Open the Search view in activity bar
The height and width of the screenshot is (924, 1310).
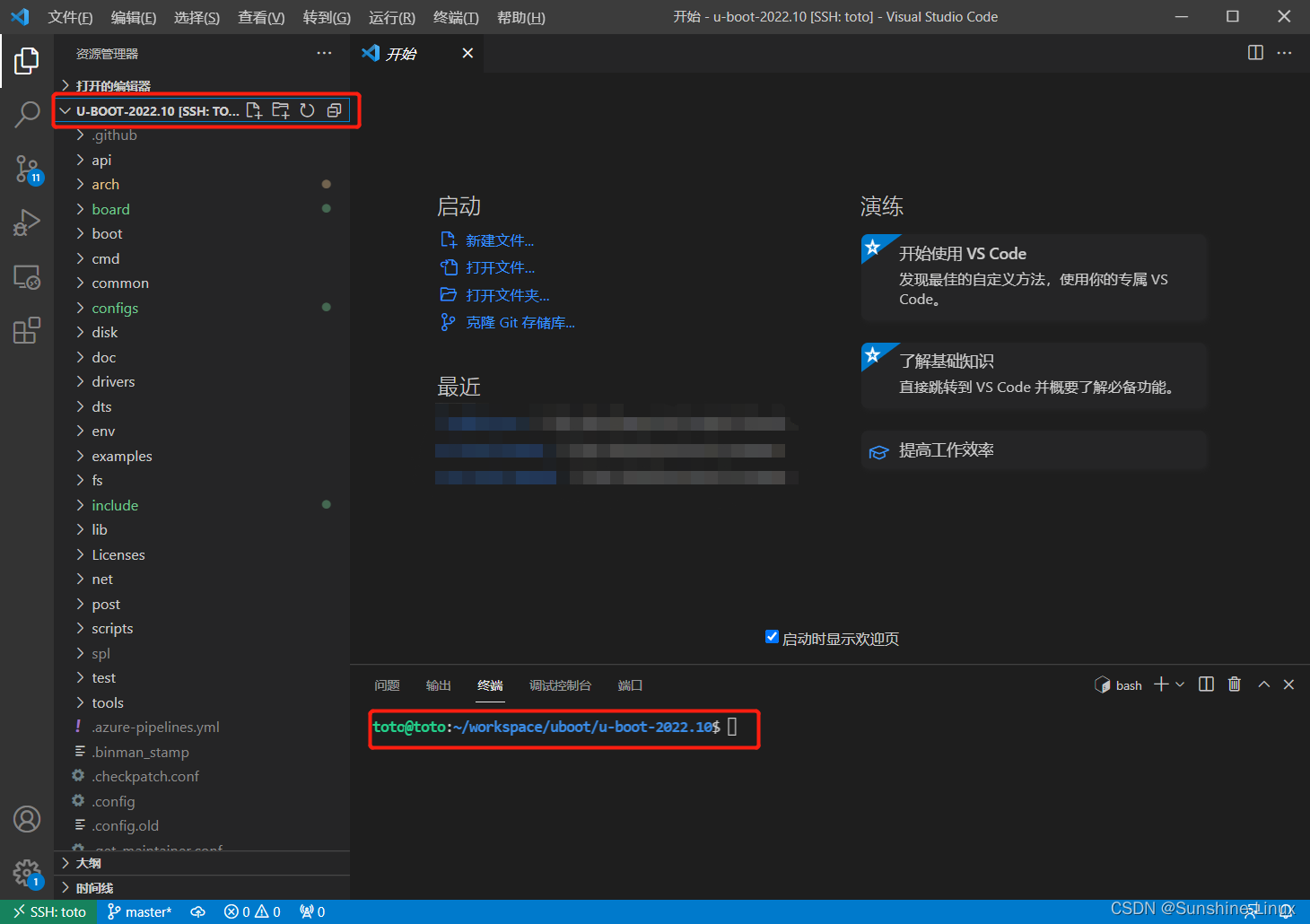tap(27, 115)
